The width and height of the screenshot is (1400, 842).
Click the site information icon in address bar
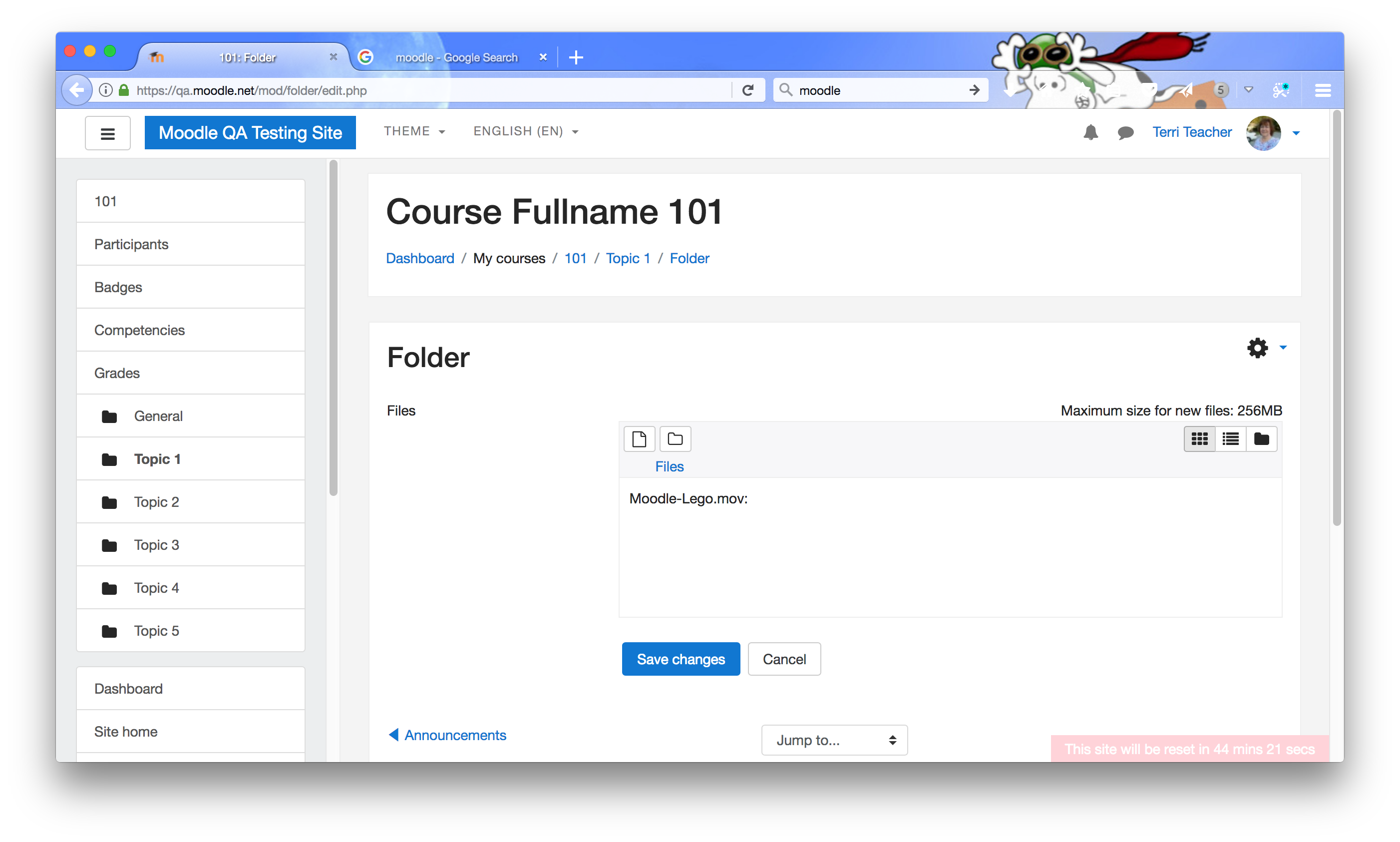coord(105,90)
